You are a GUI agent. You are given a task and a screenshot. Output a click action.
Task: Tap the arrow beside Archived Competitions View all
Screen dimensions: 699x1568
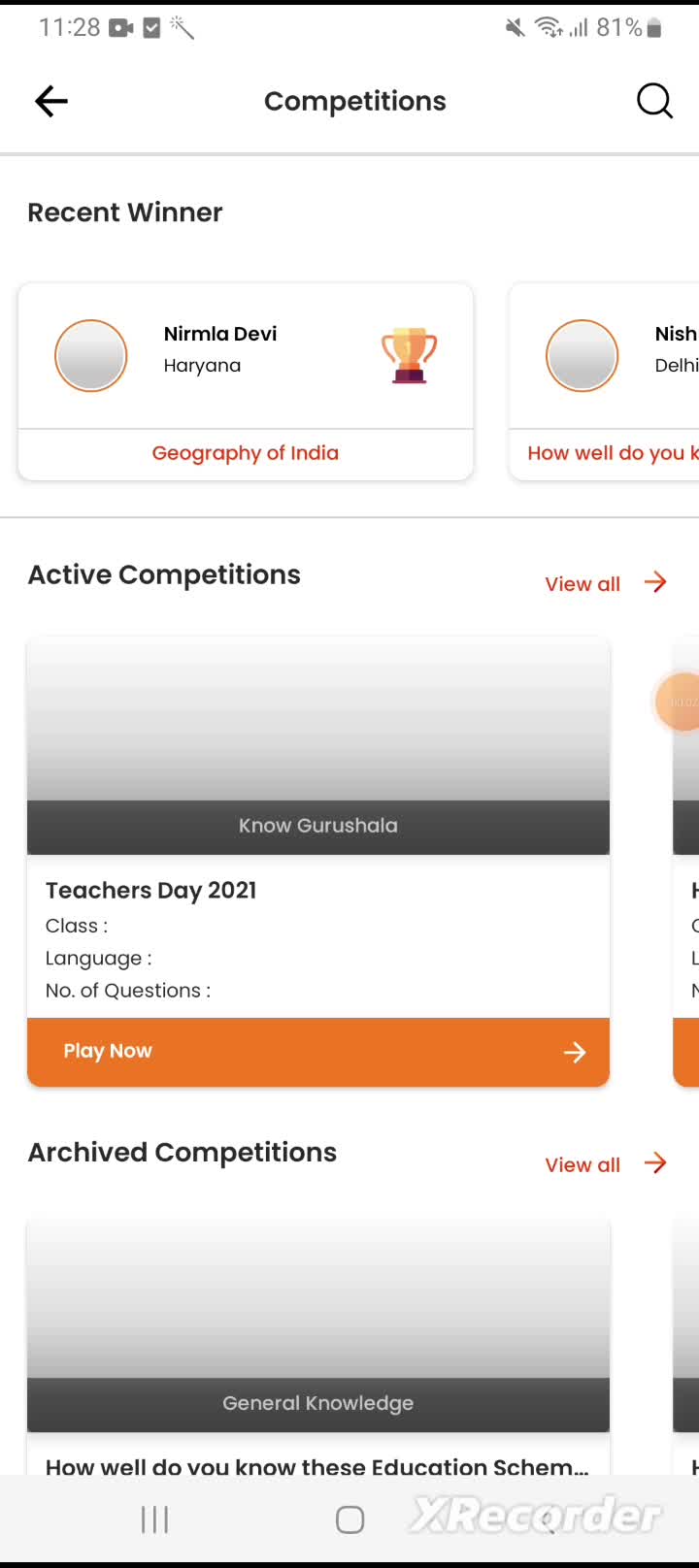[x=656, y=1163]
